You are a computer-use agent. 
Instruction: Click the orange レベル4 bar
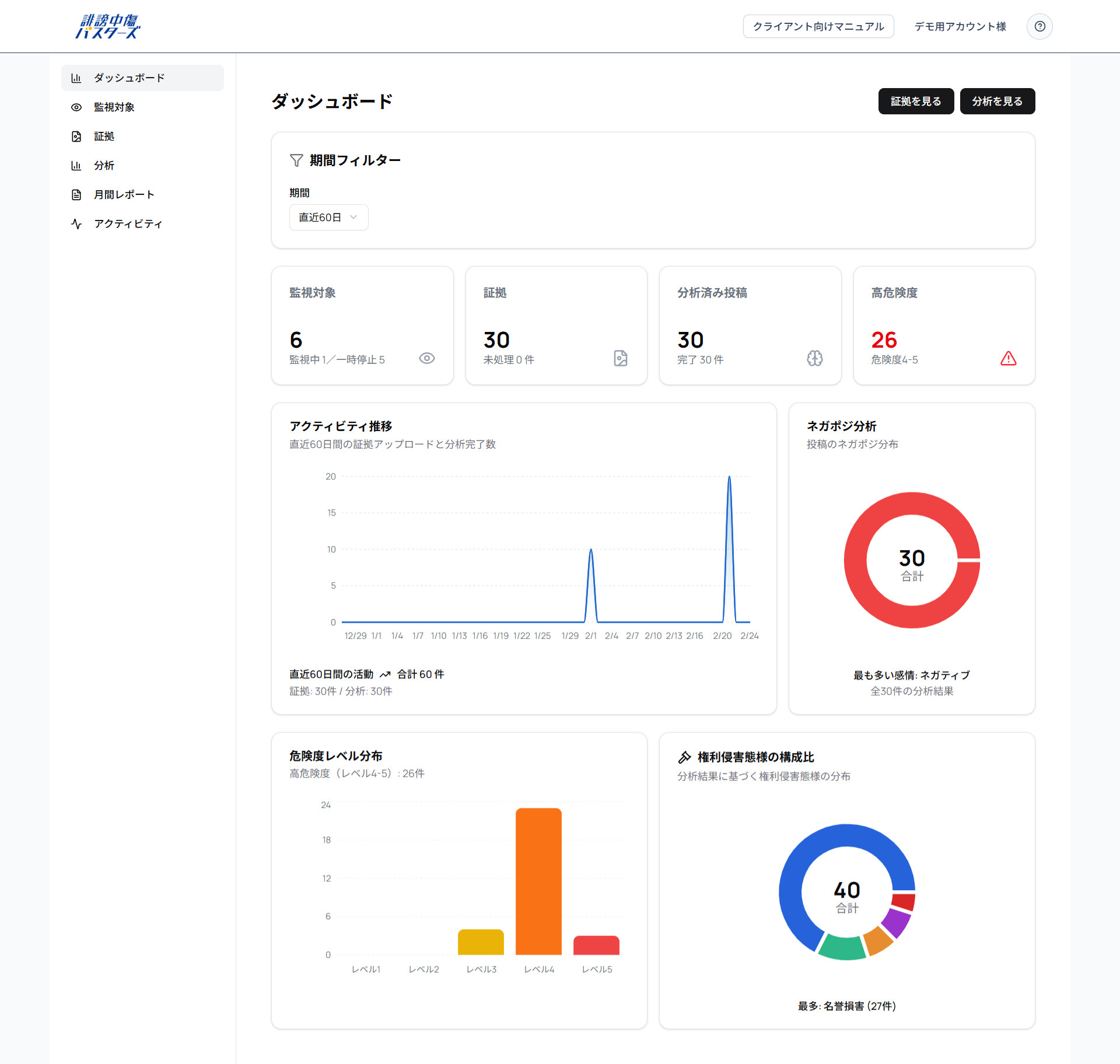pos(538,881)
